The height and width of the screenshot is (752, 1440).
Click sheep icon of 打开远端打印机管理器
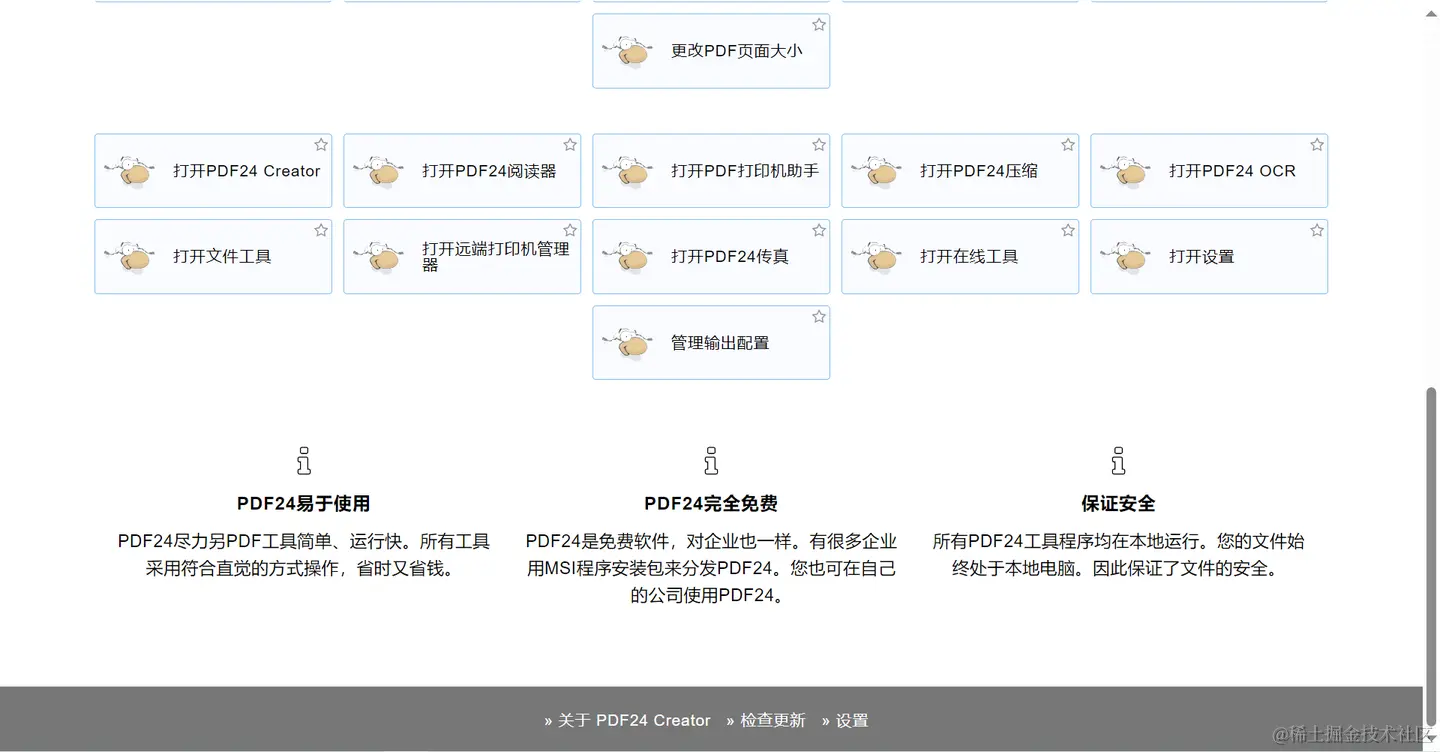[x=380, y=257]
